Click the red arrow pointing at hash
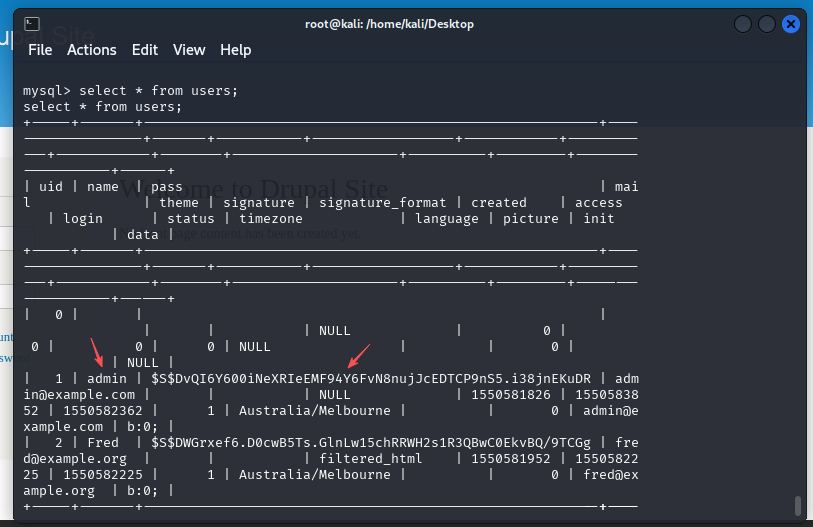Screen dimensions: 813x527 (358, 355)
